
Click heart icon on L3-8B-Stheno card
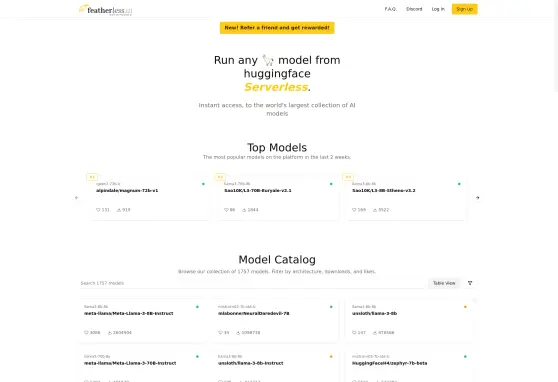tap(354, 210)
